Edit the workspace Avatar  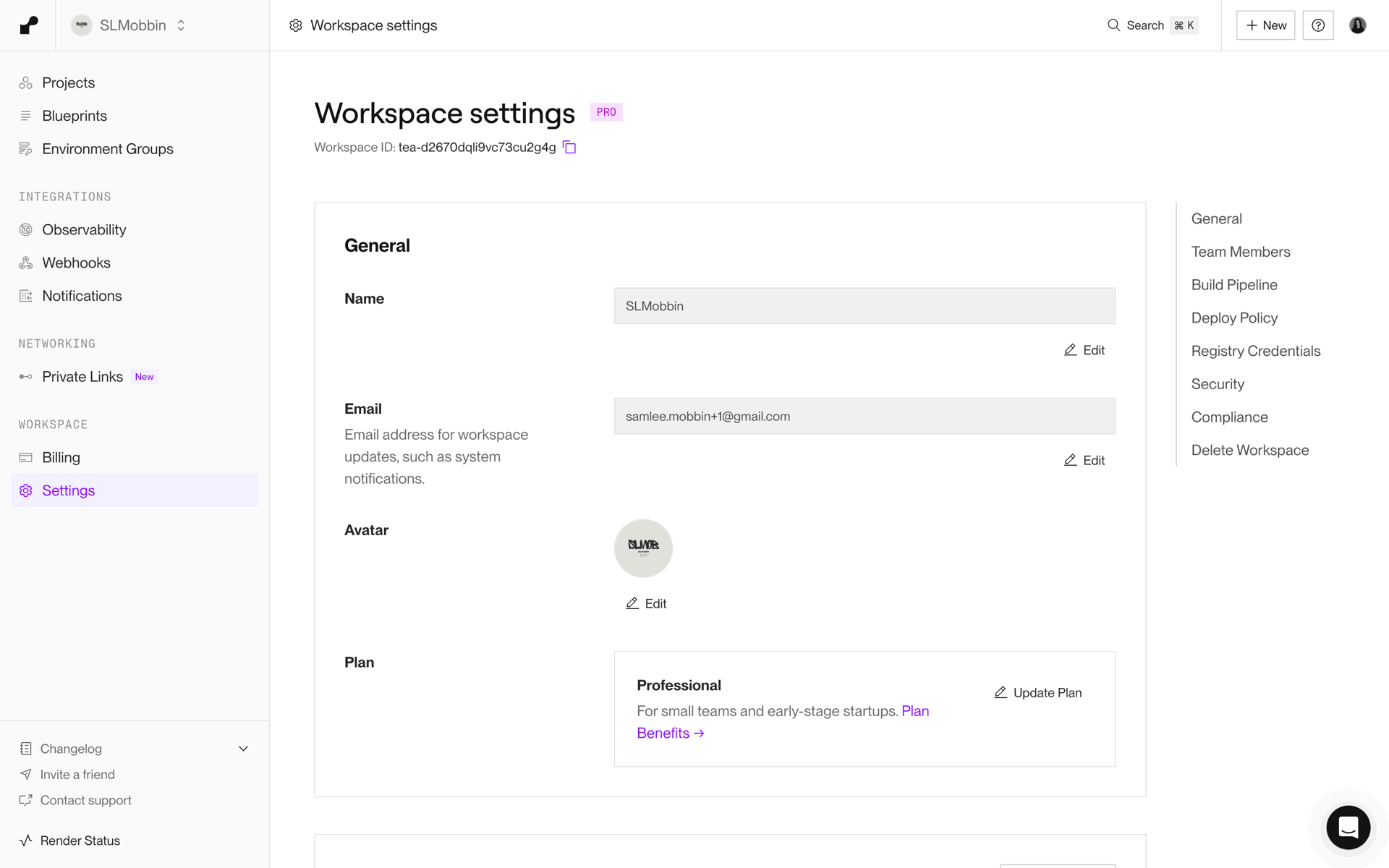point(646,603)
